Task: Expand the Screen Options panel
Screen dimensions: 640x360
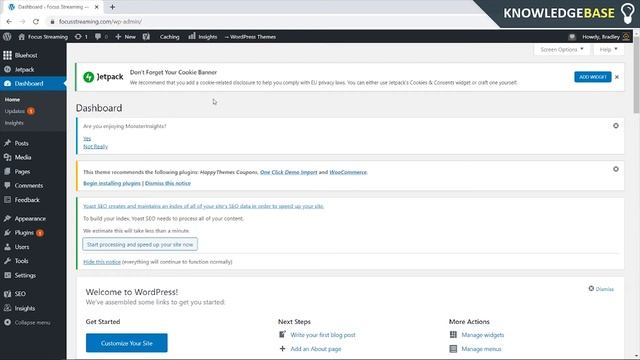Action: coord(562,49)
